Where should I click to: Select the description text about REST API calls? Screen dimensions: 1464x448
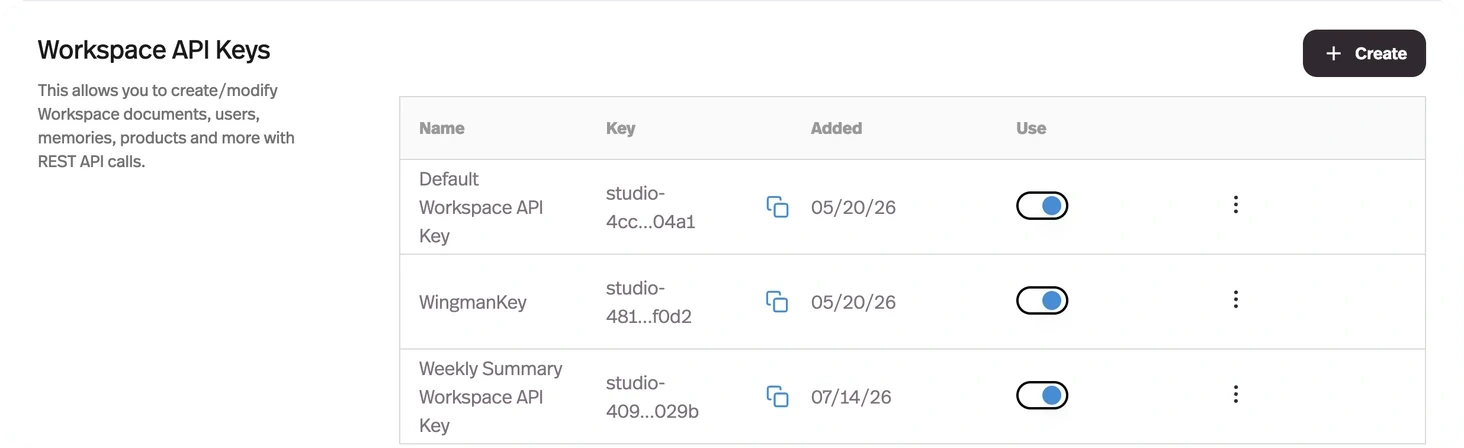click(166, 125)
